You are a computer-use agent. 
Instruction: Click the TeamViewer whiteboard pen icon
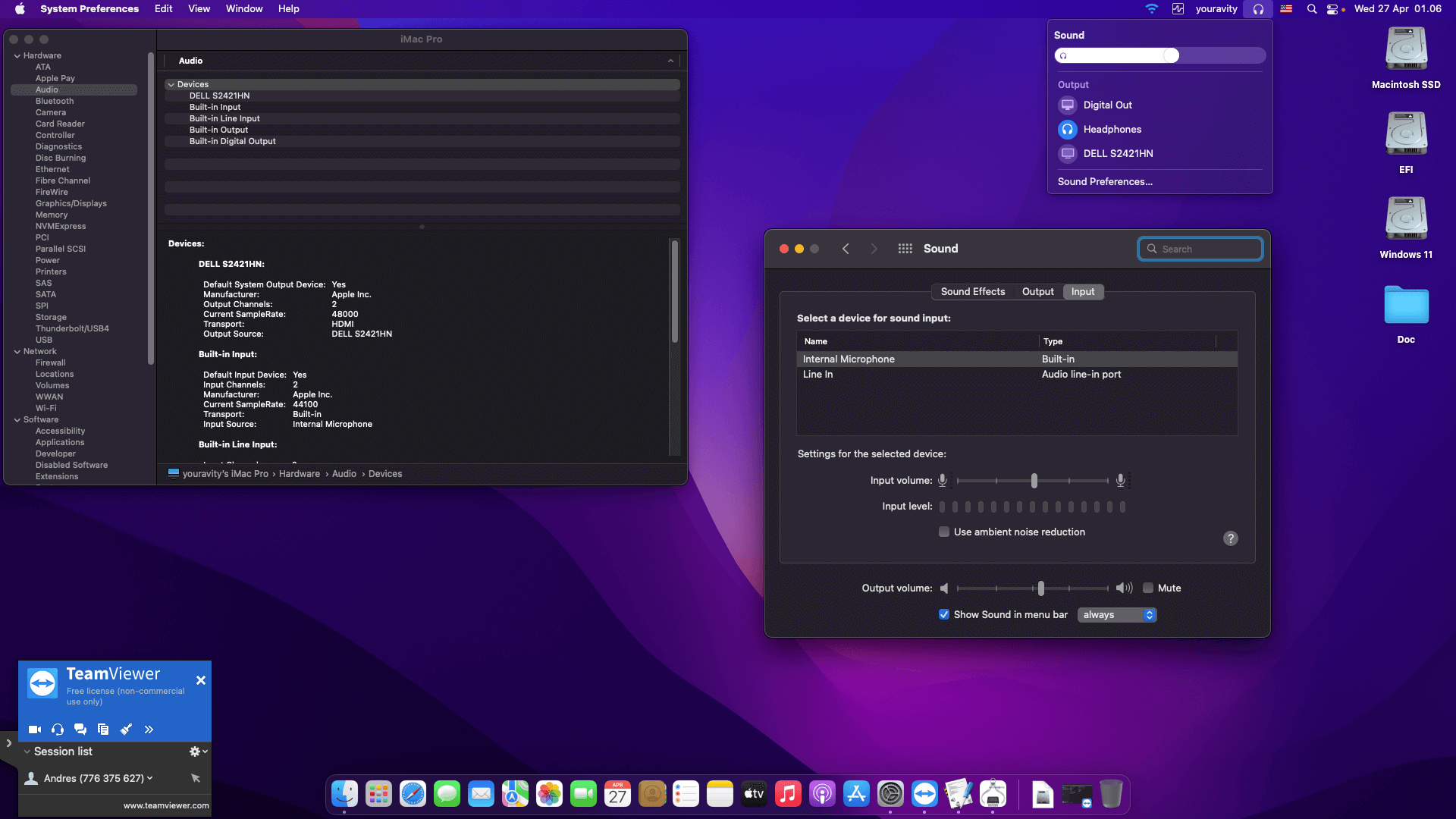click(126, 730)
